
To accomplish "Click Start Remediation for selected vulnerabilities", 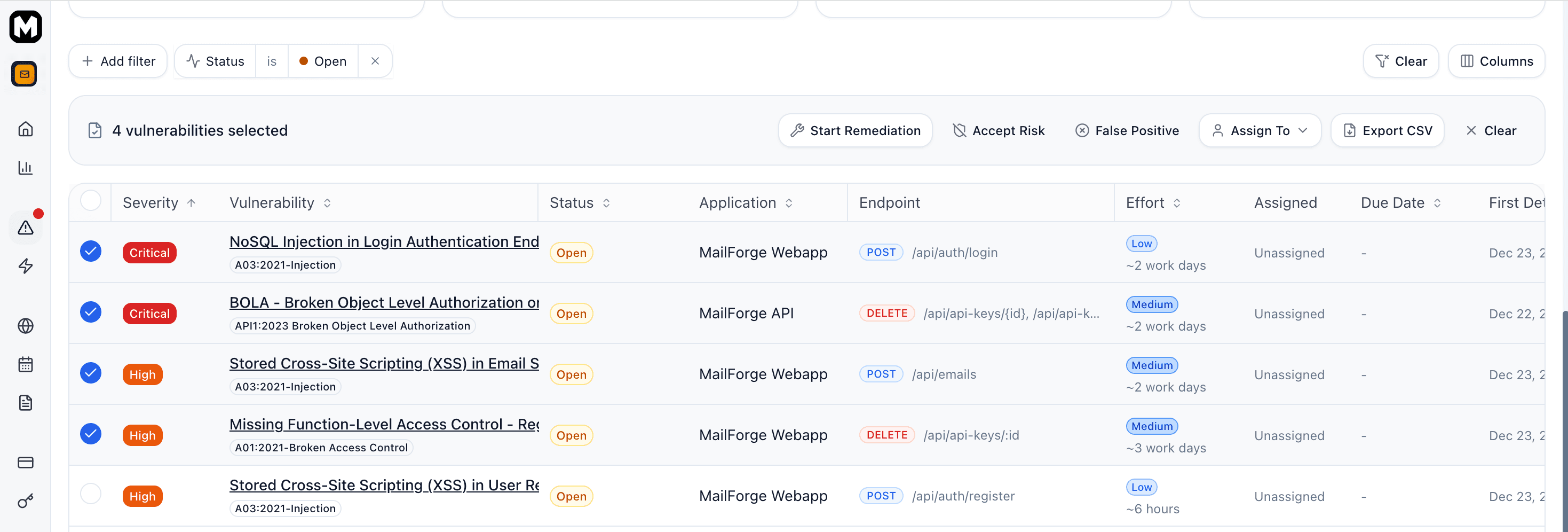I will pos(854,130).
